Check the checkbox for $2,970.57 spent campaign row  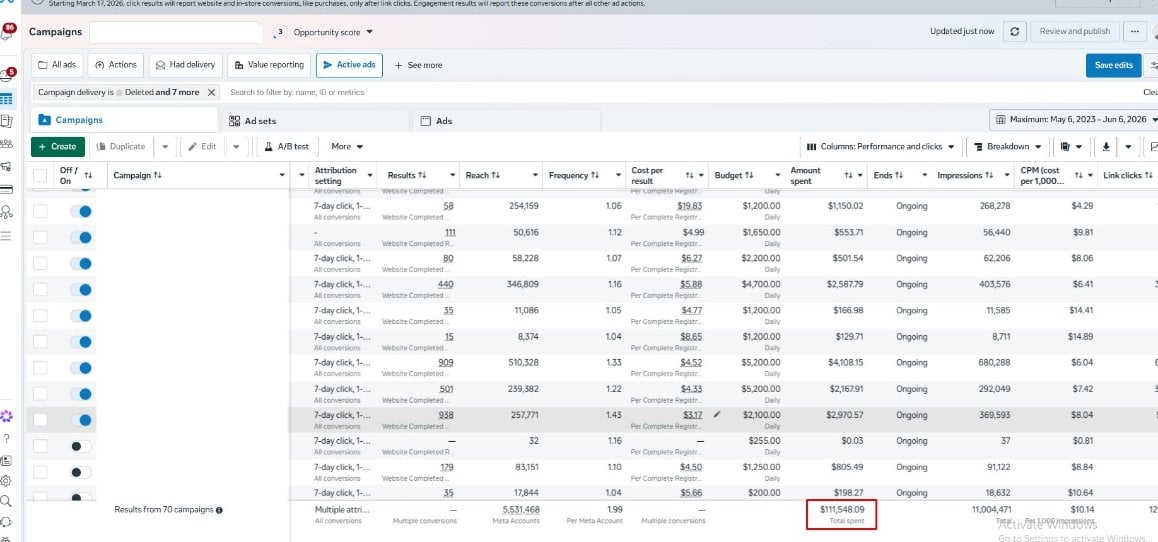coord(40,419)
